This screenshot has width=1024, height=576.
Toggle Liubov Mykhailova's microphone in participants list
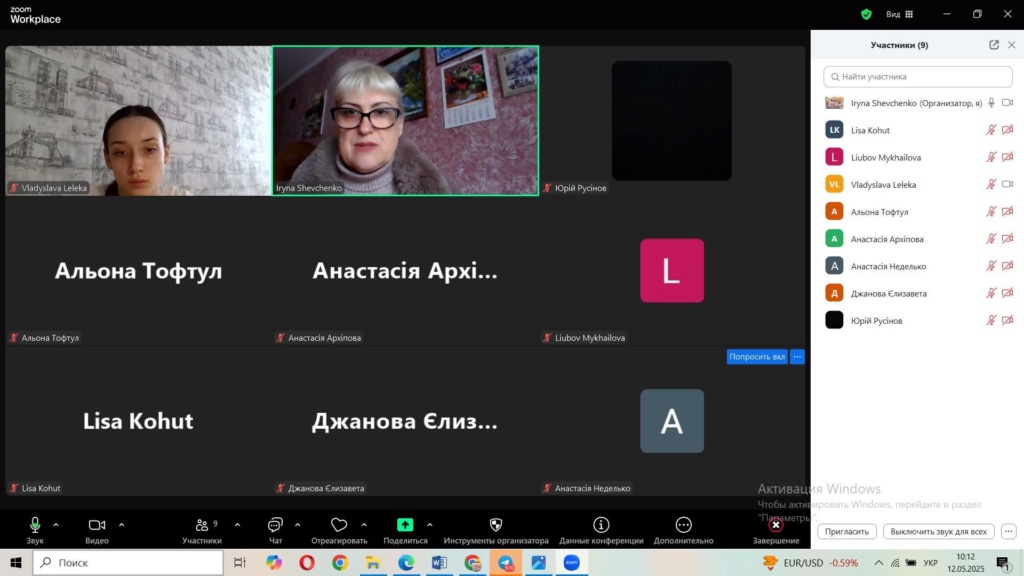991,157
